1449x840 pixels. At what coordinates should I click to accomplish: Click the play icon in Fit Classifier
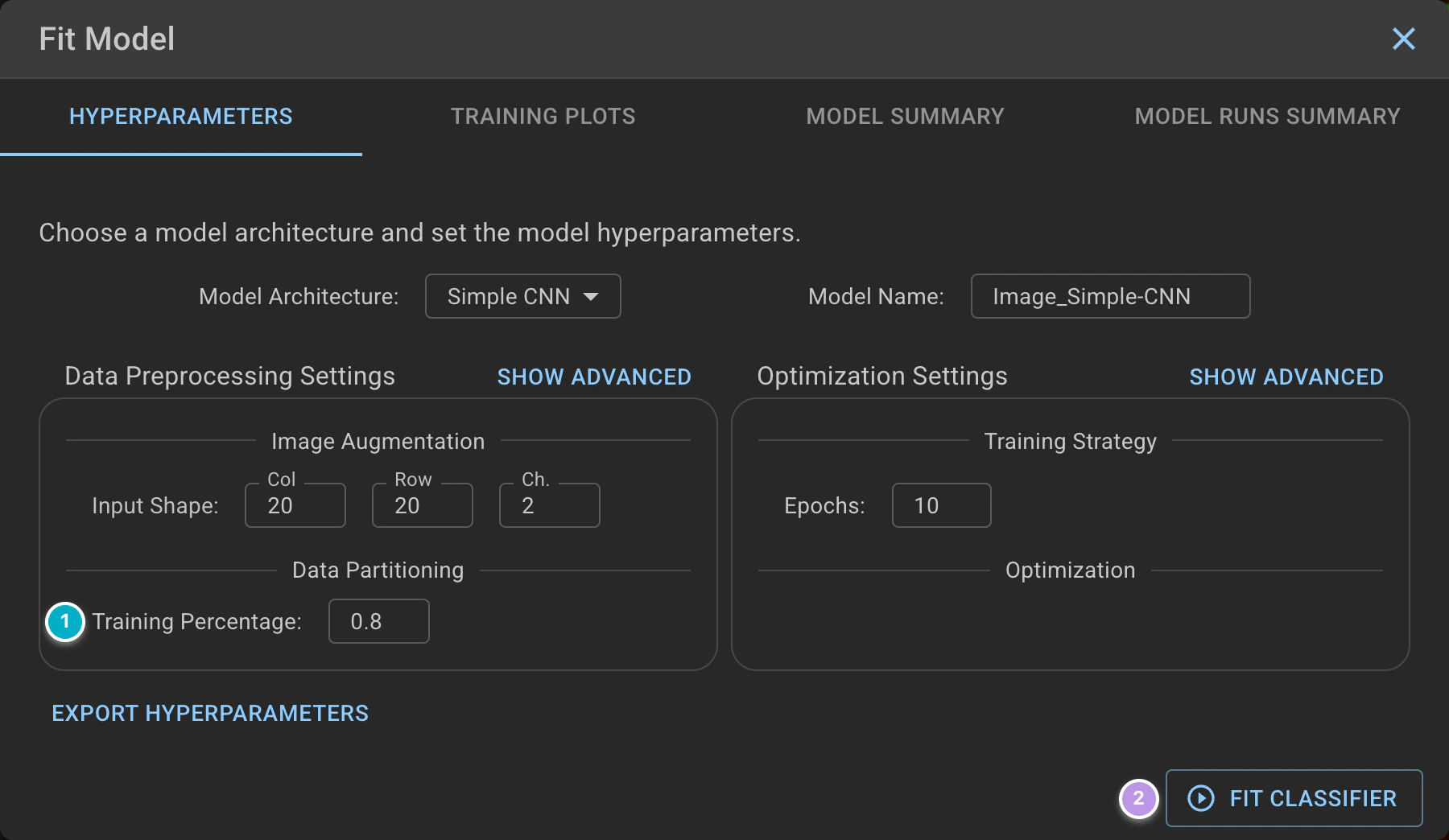1201,798
